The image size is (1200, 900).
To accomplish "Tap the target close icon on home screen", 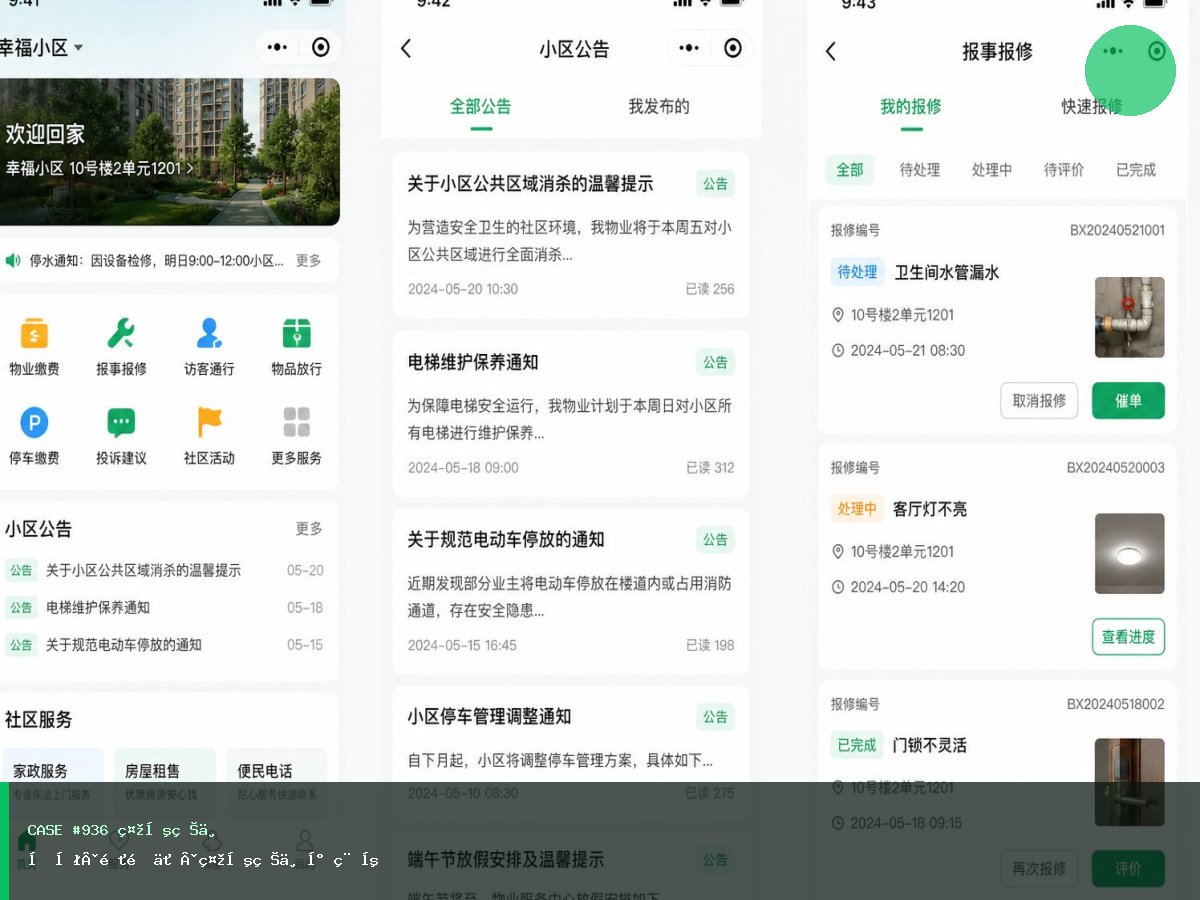I will pyautogui.click(x=321, y=47).
